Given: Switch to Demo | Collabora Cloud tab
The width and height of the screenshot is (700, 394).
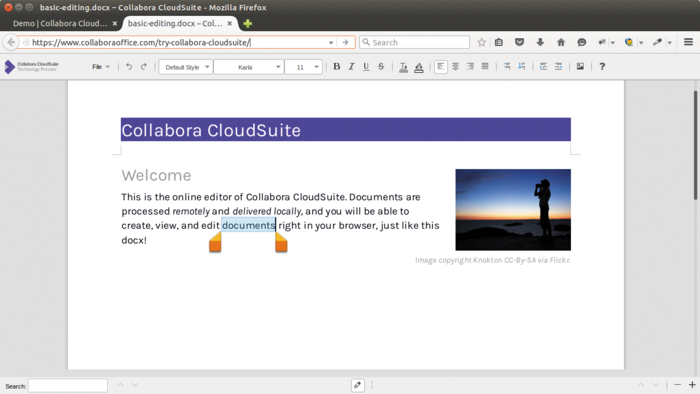Looking at the screenshot, I should (60, 23).
